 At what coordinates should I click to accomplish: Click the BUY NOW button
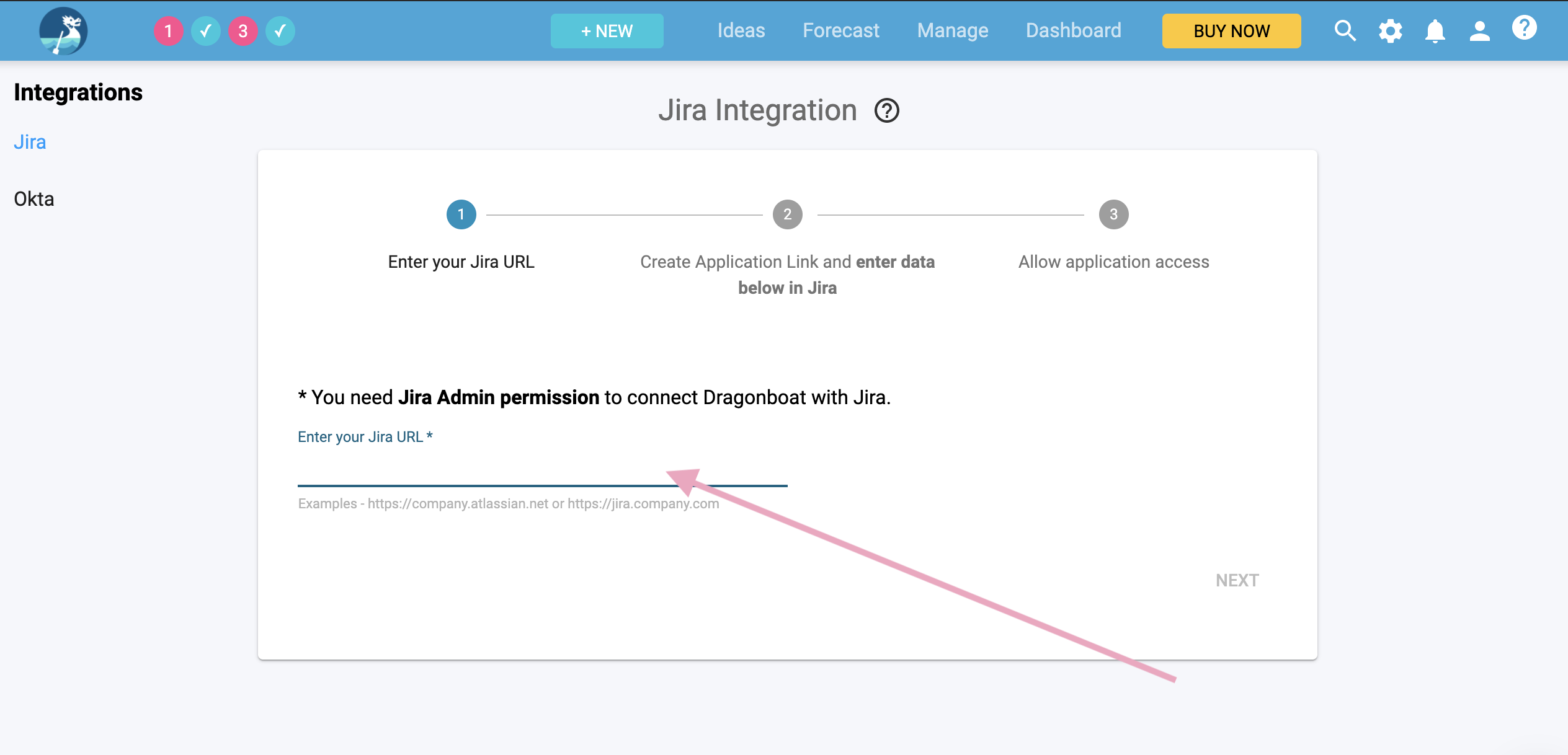1231,31
